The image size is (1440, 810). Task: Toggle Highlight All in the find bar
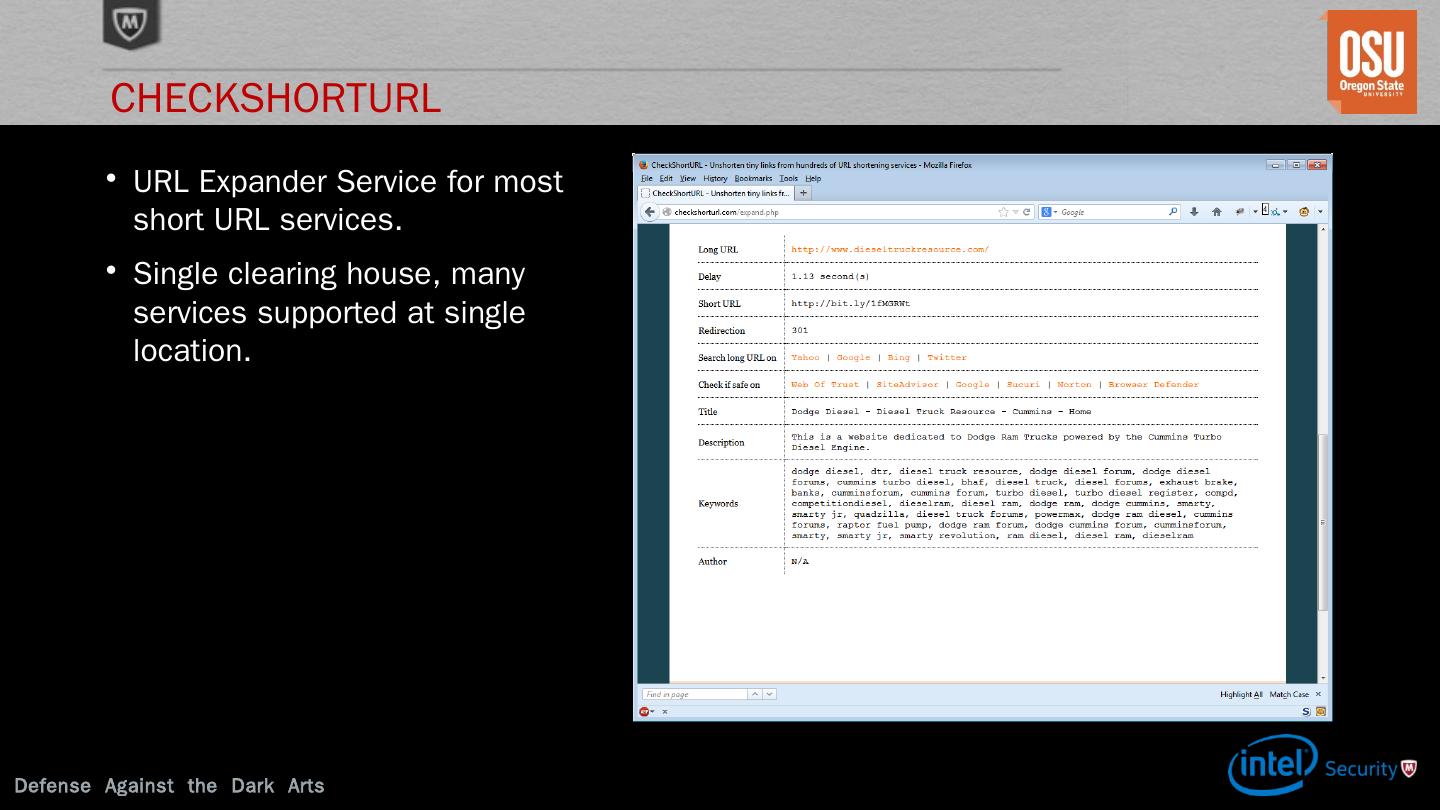point(1241,694)
